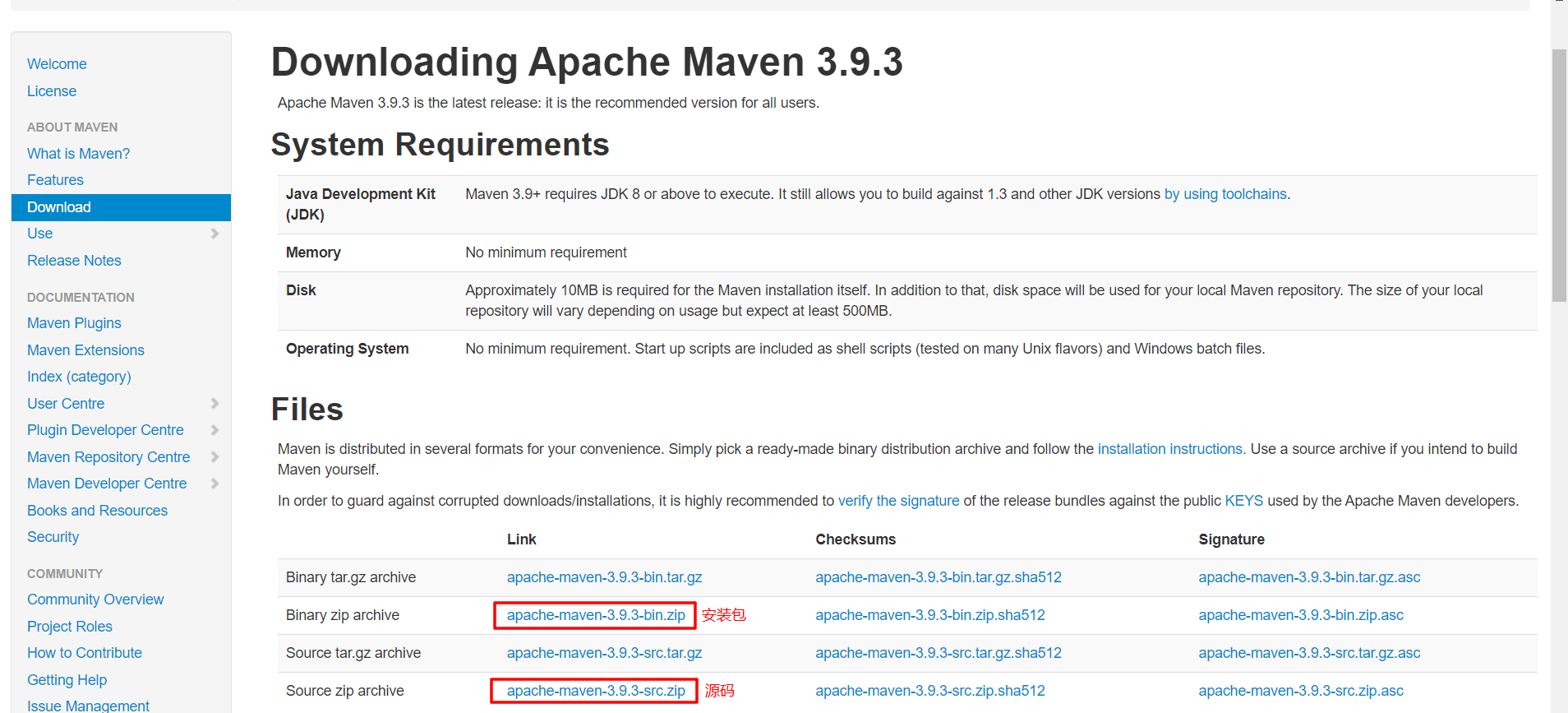1568x713 pixels.
Task: Open apache-maven-3.9.3-bin.zip.asc signature
Action: point(1301,615)
